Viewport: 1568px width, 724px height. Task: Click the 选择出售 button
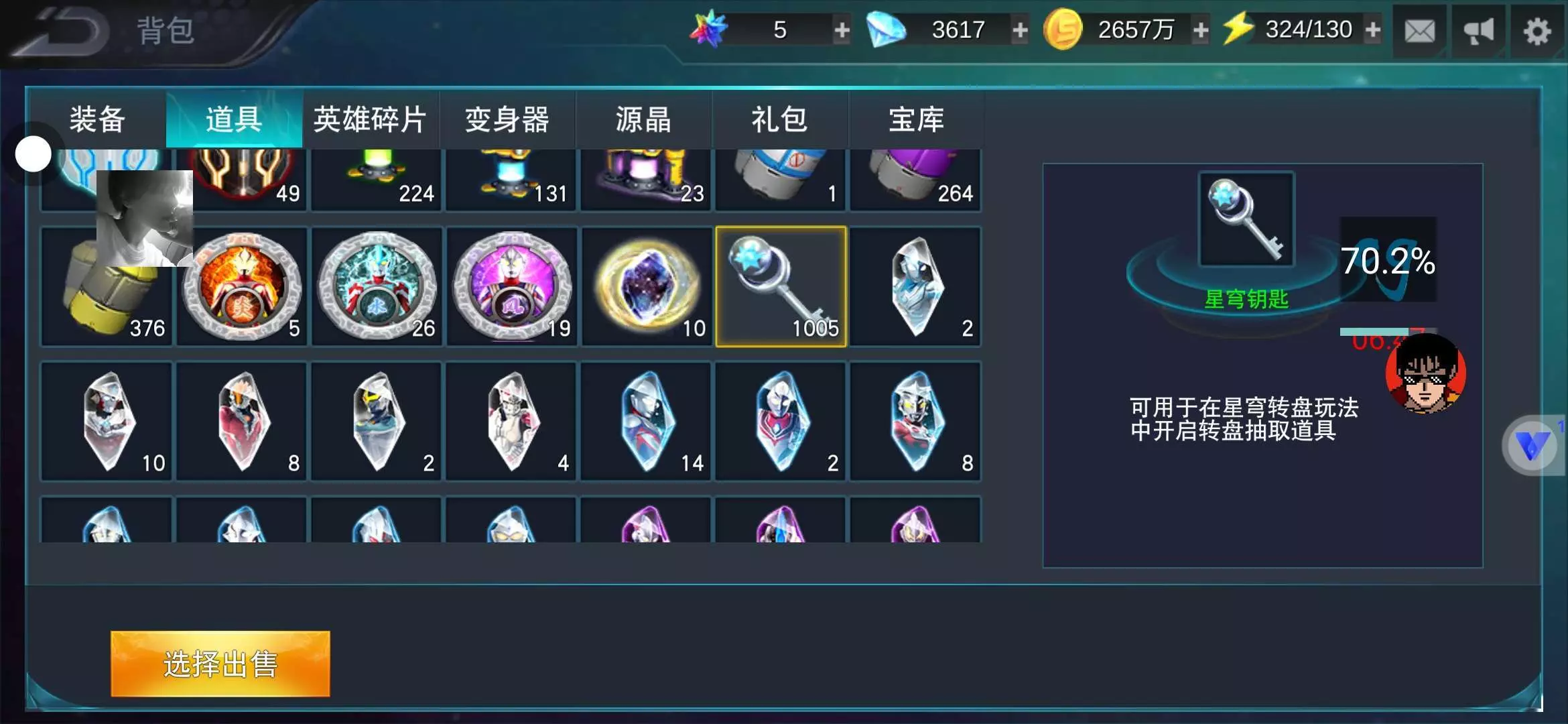(x=220, y=664)
